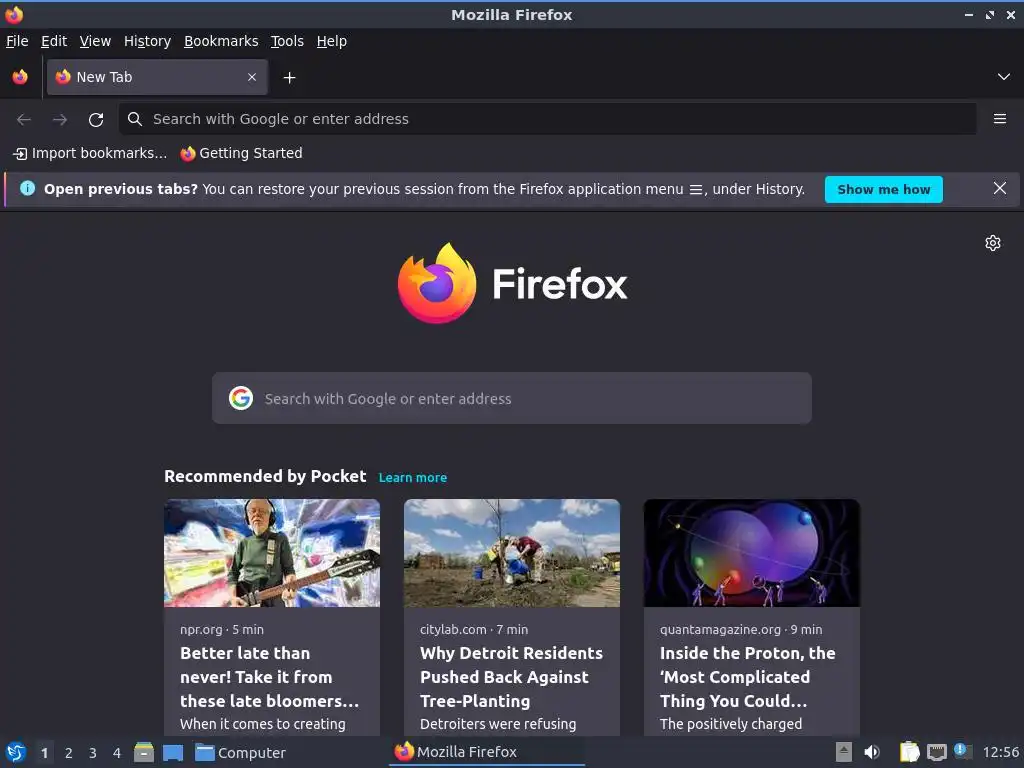Open the Firefox hamburger application menu
This screenshot has width=1024, height=768.
tap(999, 119)
